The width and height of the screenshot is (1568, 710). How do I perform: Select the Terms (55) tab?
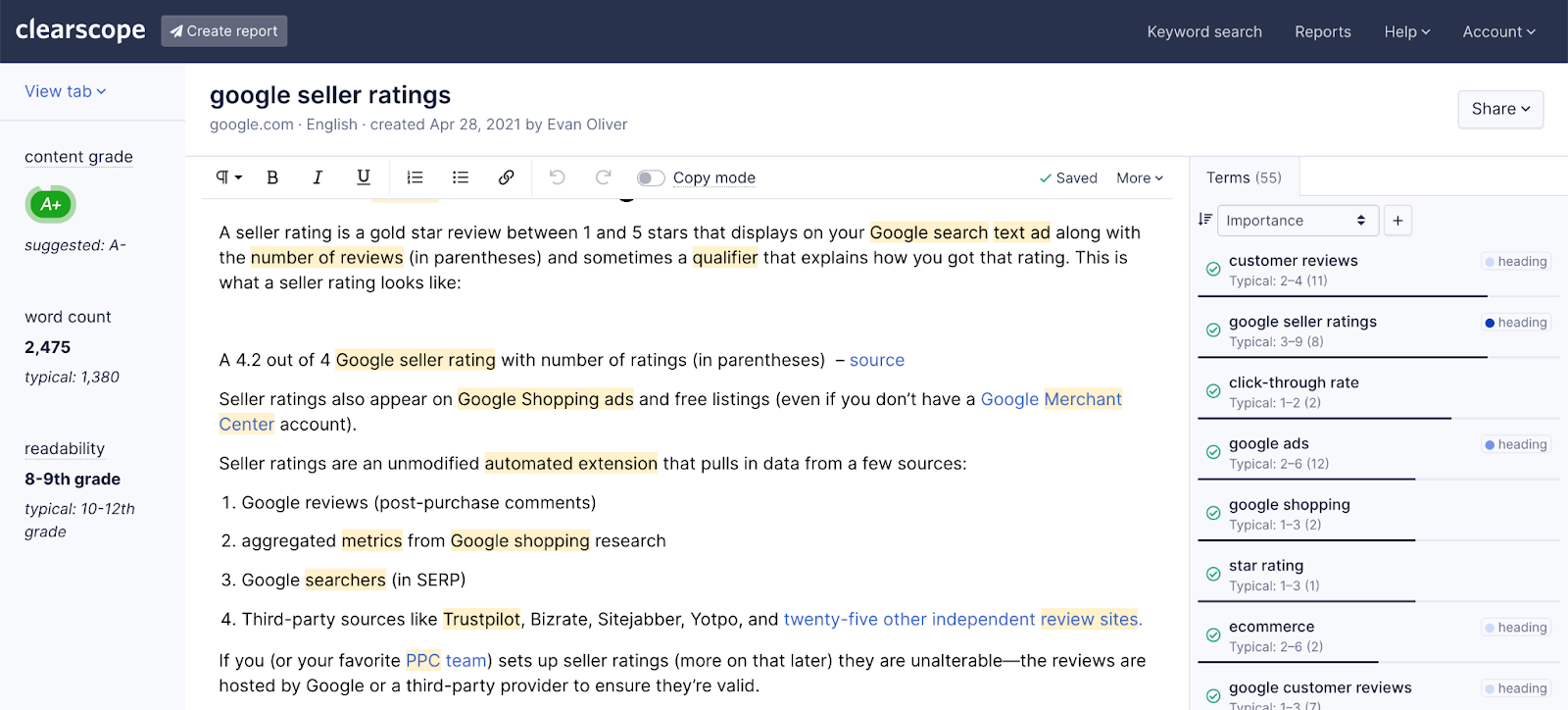[1244, 177]
